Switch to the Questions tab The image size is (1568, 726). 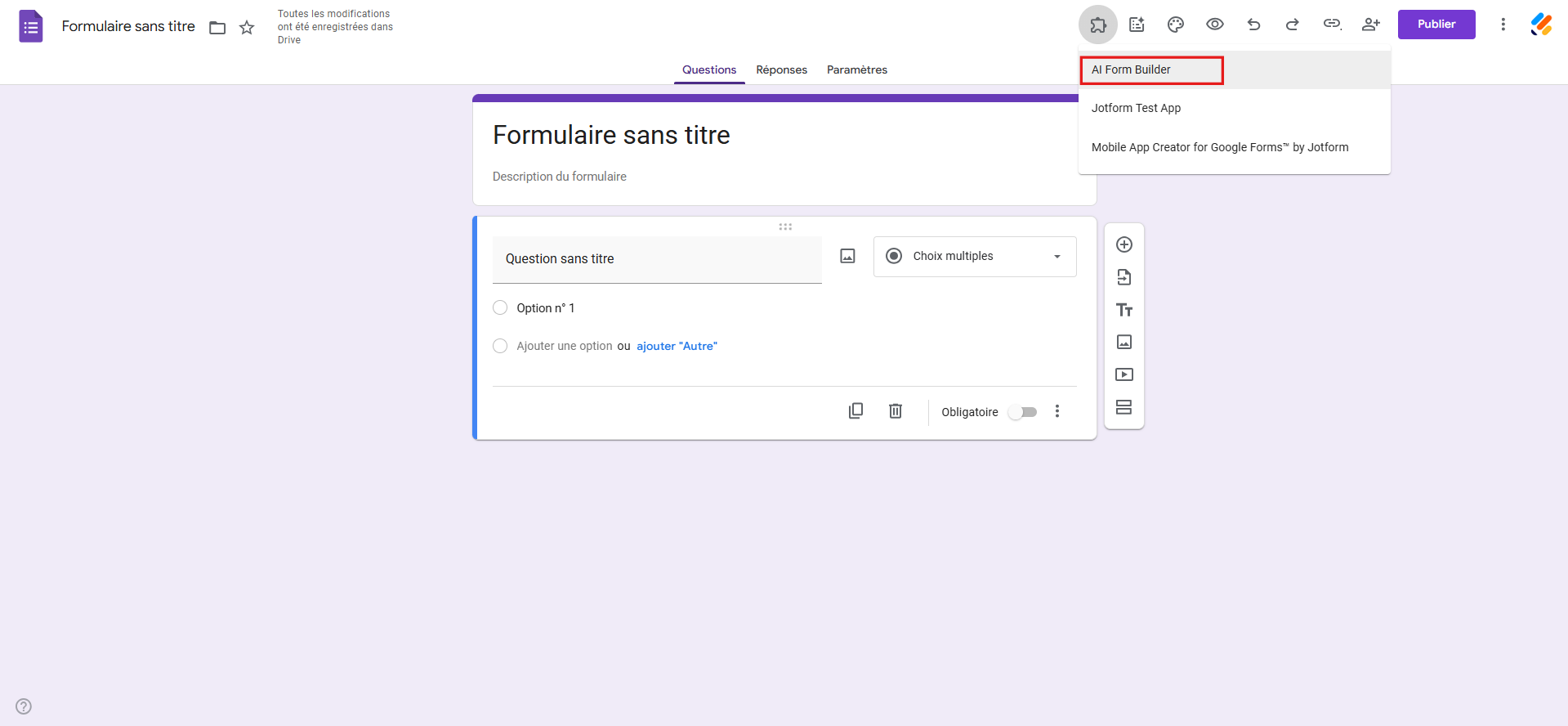tap(709, 69)
